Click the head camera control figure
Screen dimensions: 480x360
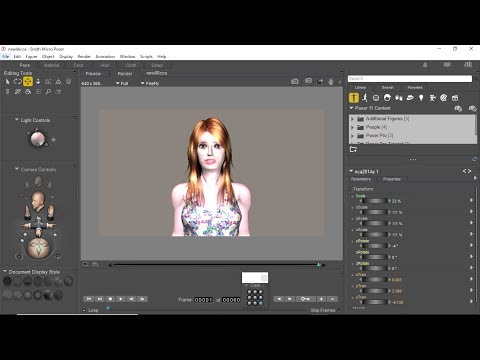point(38,201)
